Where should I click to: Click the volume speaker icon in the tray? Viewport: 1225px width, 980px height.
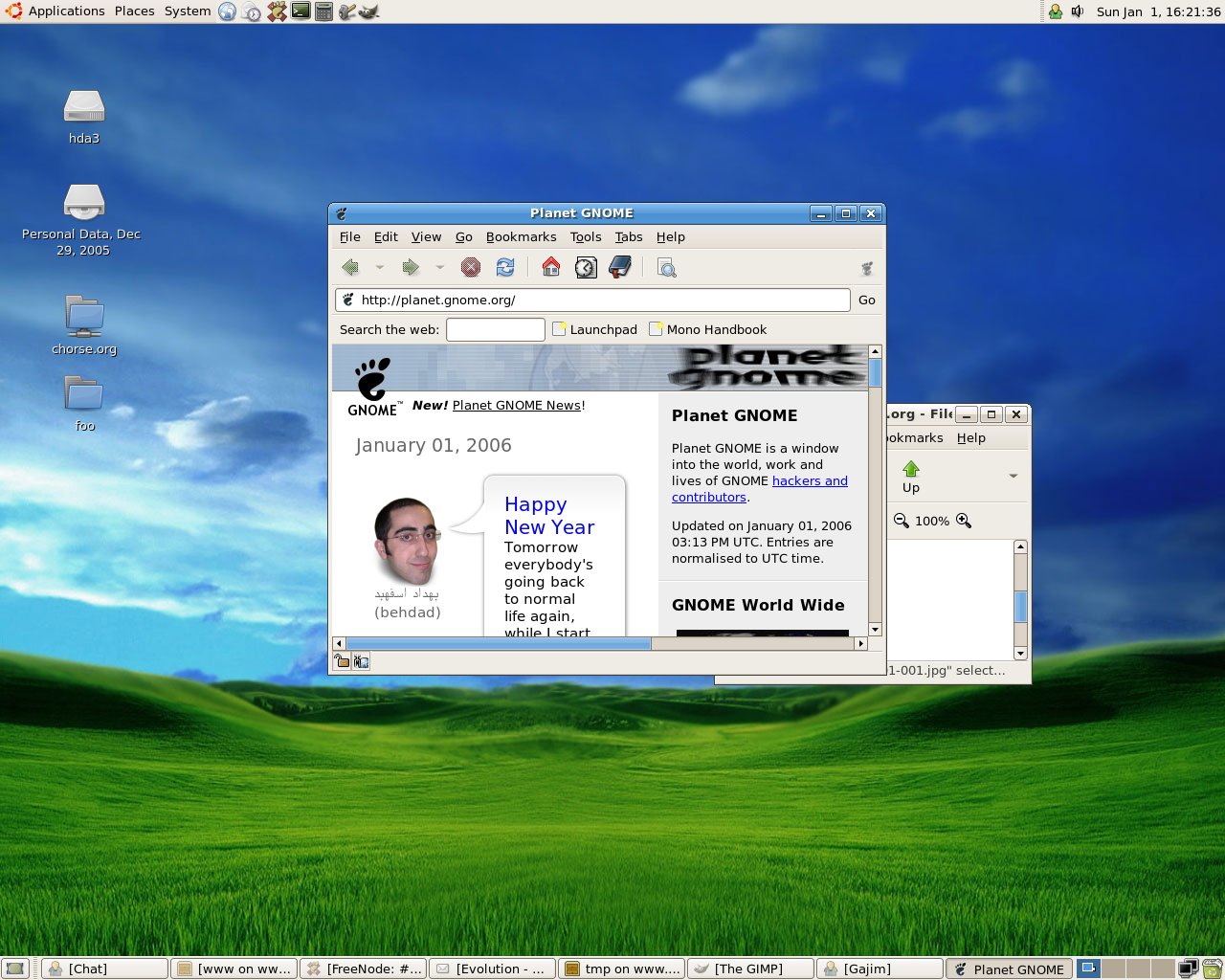[1078, 11]
